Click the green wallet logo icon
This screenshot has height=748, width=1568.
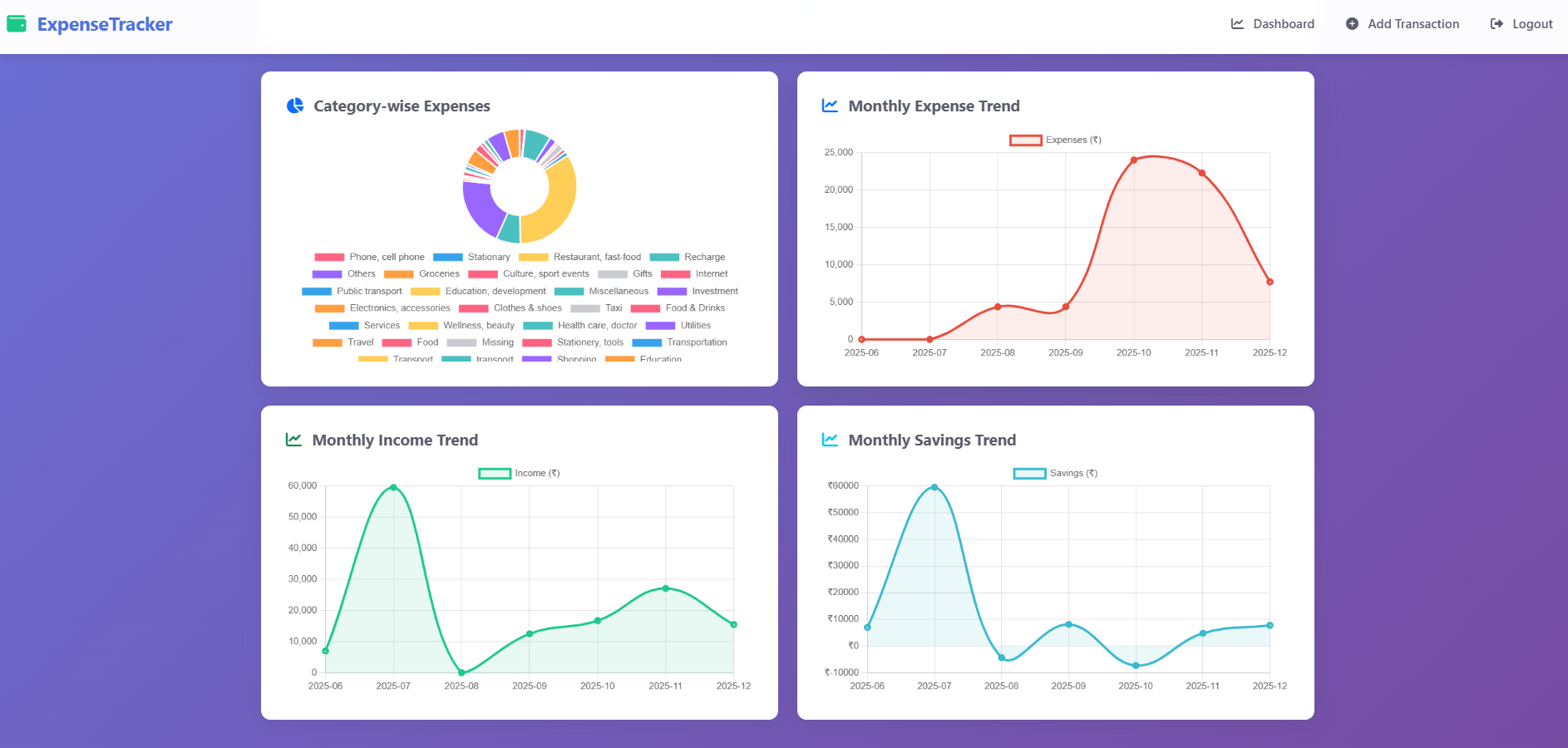[17, 24]
